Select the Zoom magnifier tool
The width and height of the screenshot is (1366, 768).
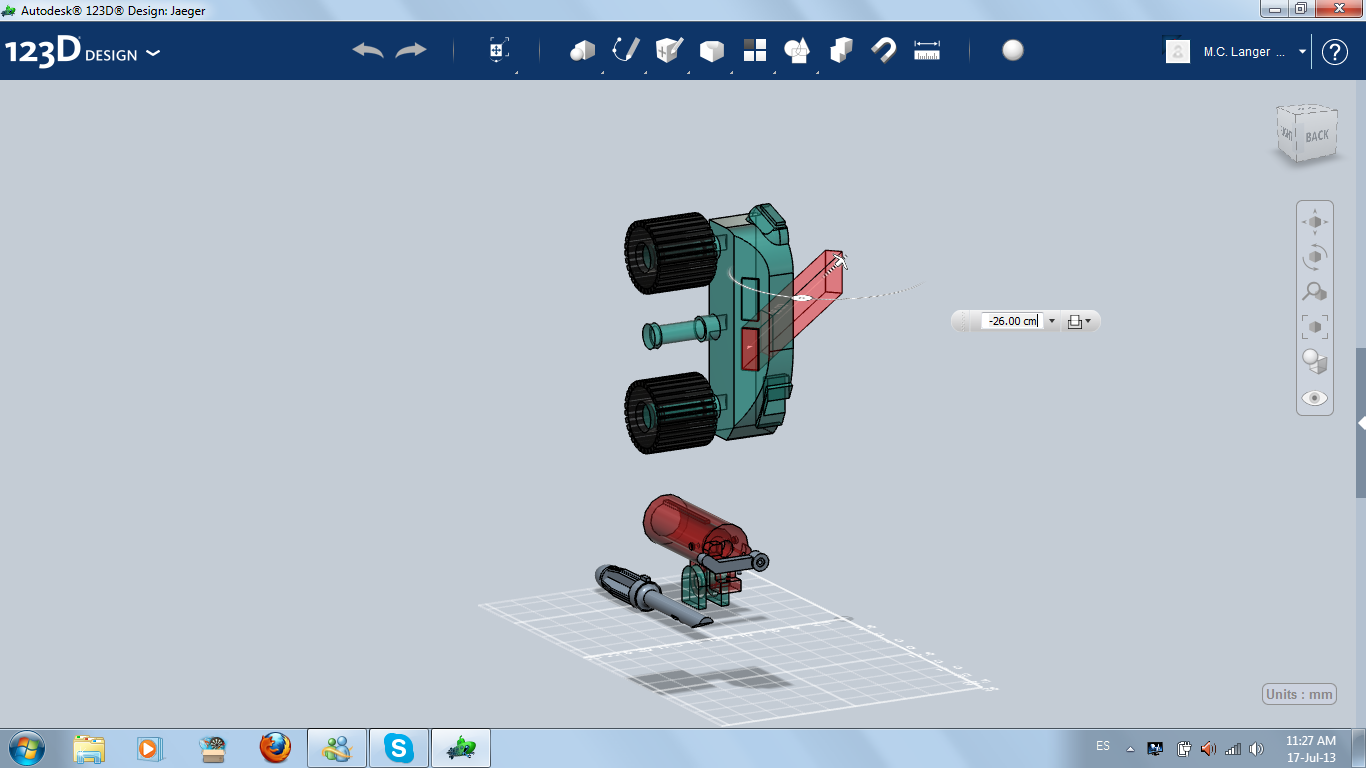[1315, 292]
